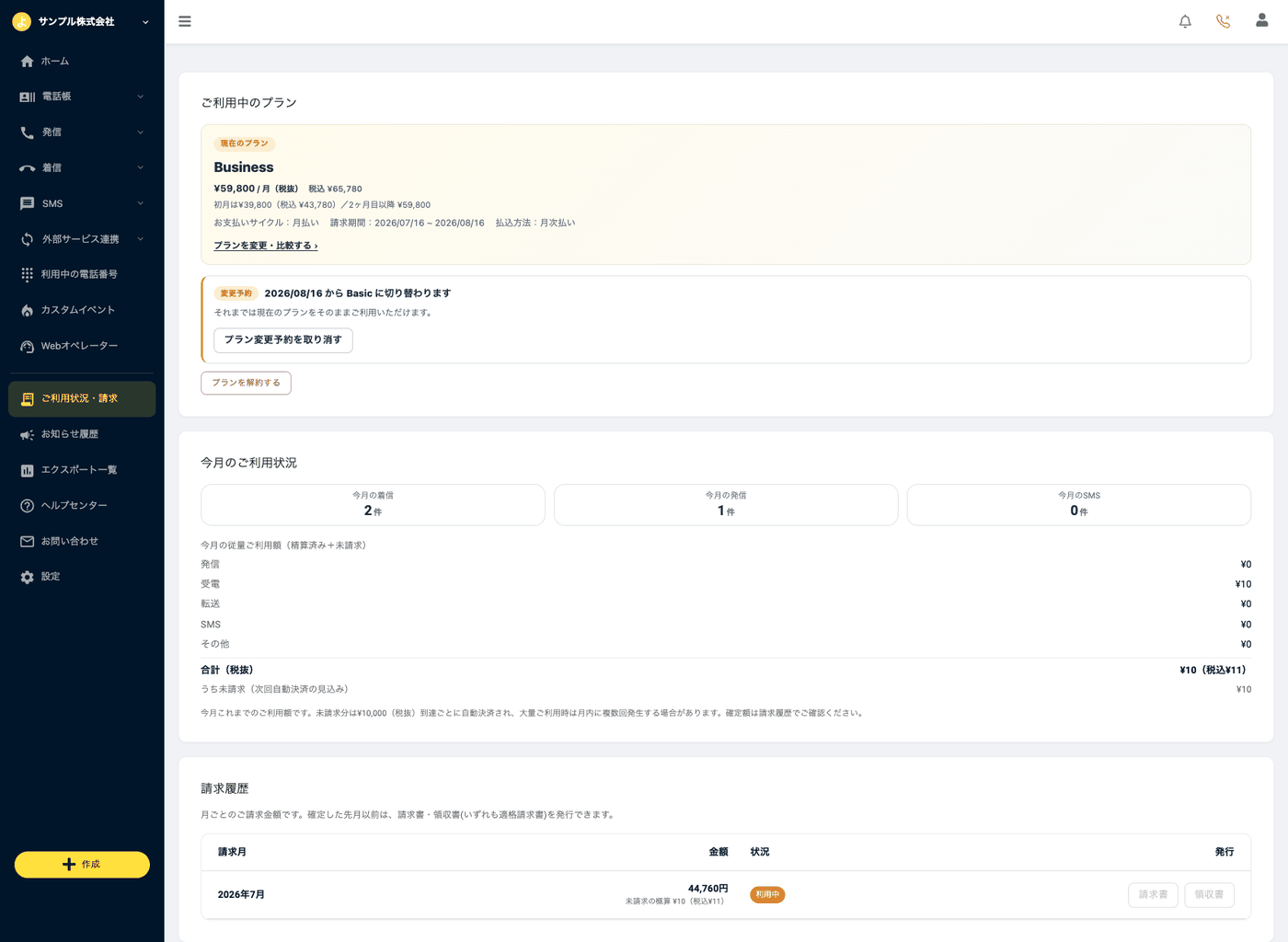Viewport: 1288px width, 942px height.
Task: Expand the 電話帳 submenu chevron
Action: (141, 97)
